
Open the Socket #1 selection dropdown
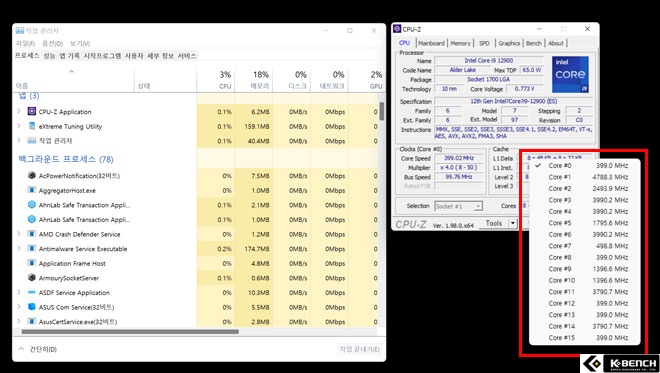[478, 206]
